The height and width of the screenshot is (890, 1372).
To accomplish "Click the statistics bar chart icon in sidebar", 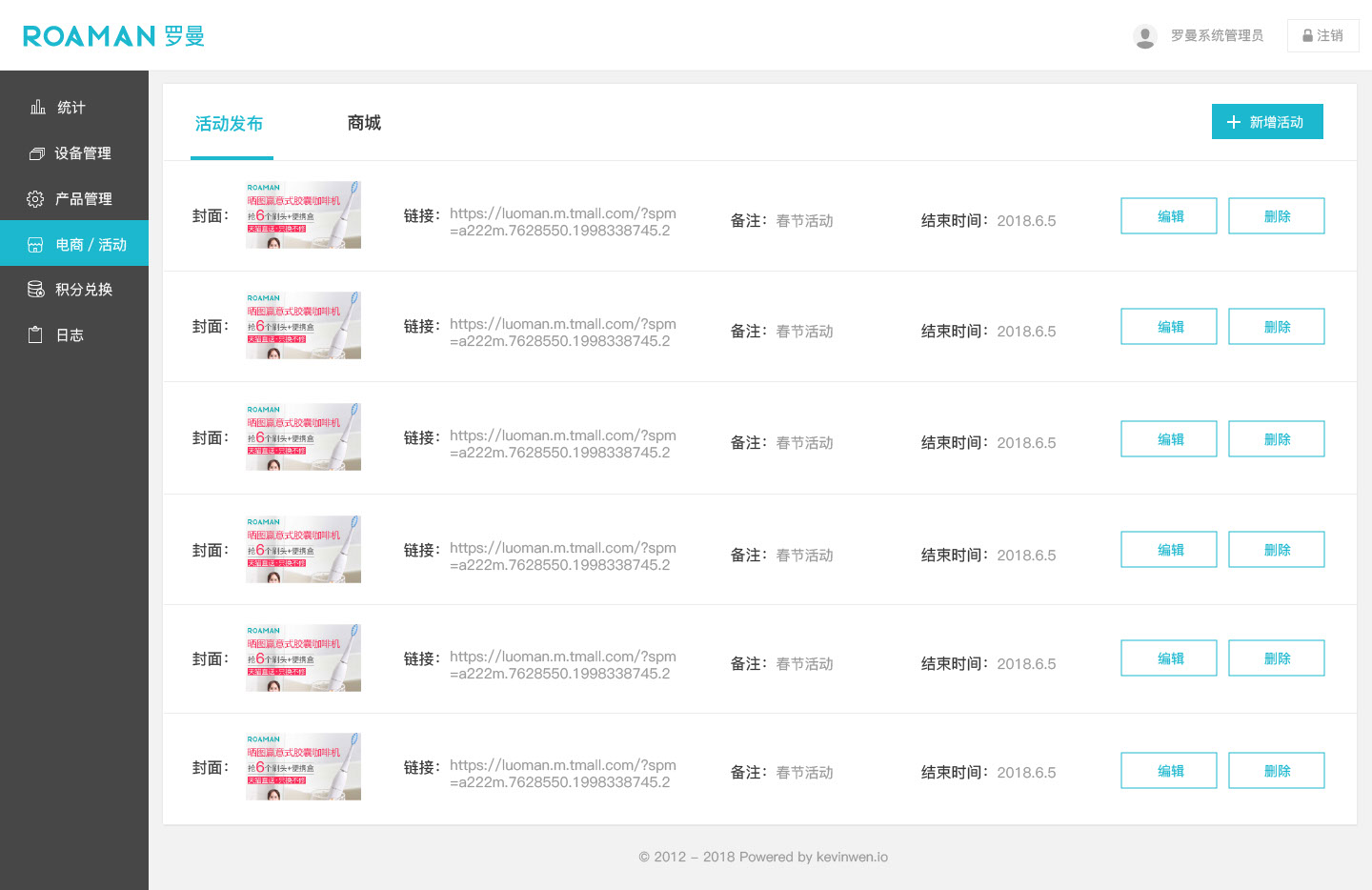I will tap(38, 107).
